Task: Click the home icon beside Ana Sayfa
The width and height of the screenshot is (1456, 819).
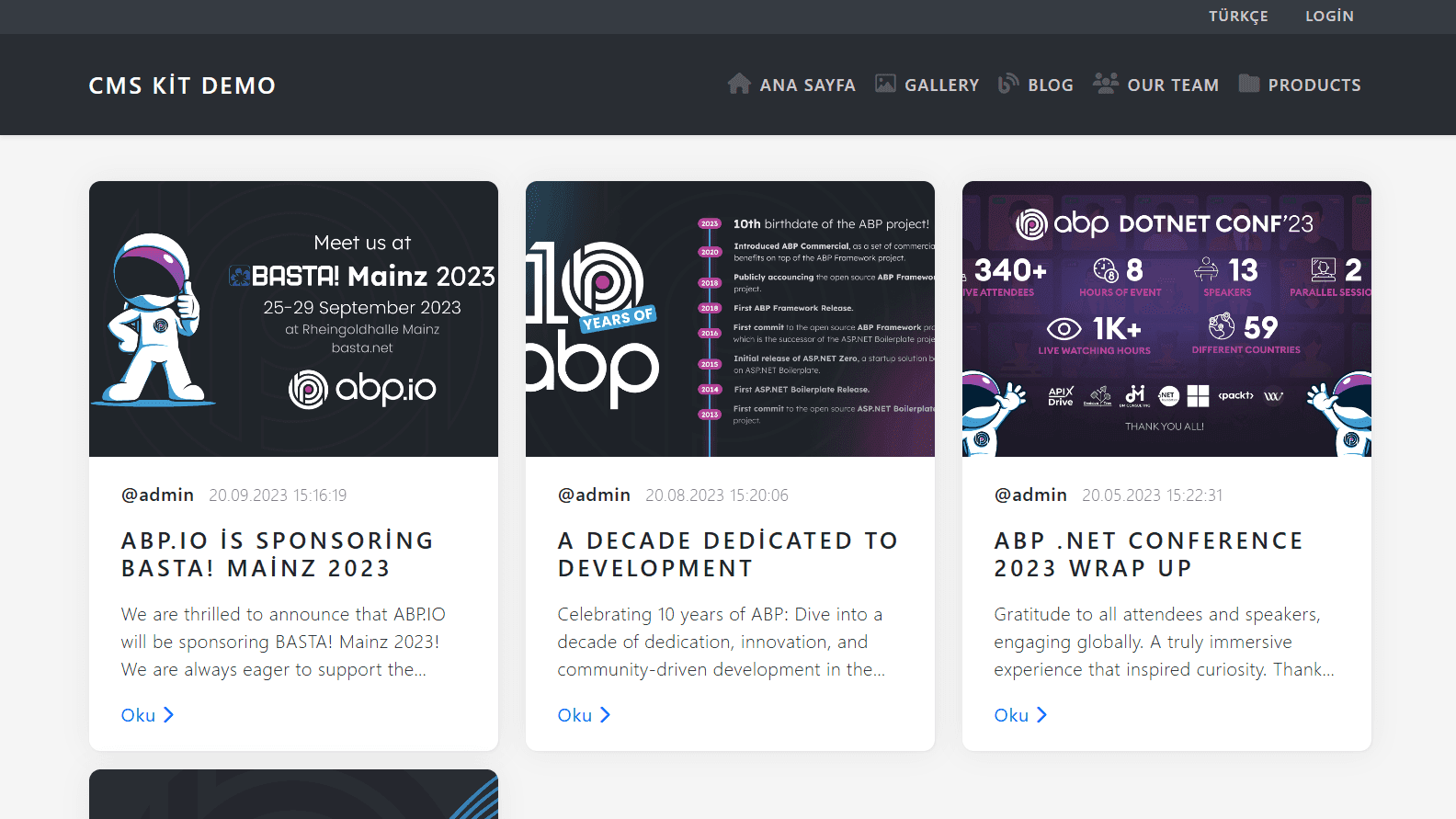Action: click(x=739, y=84)
